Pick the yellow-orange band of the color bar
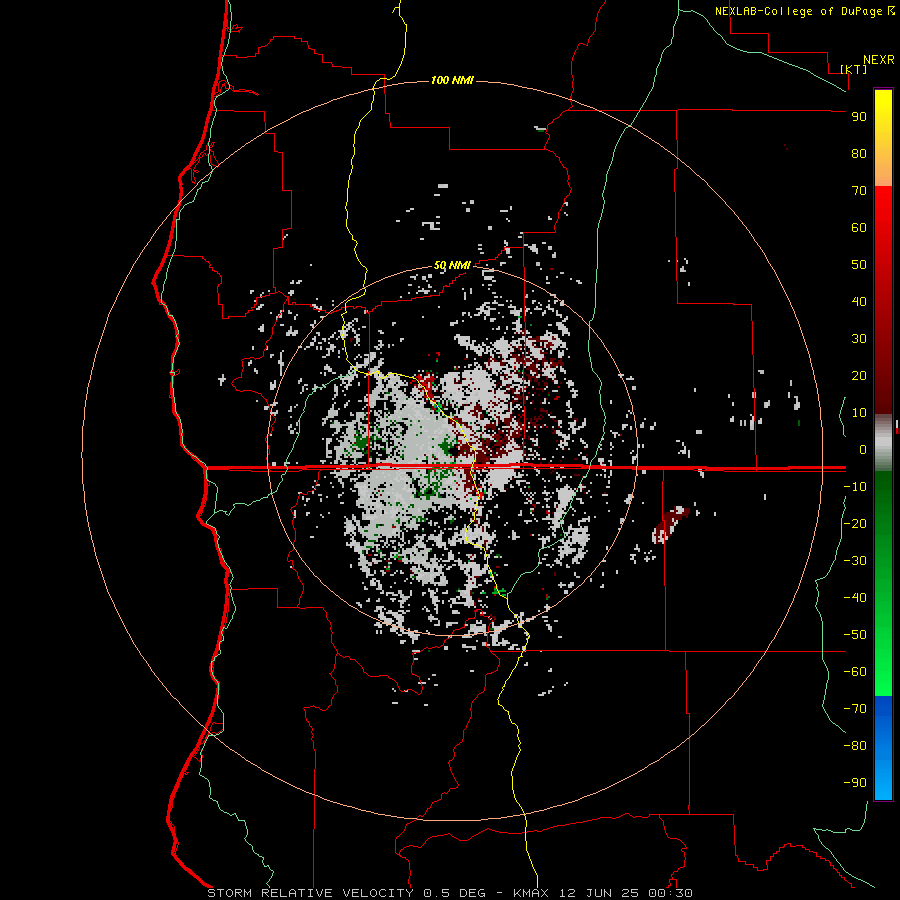The width and height of the screenshot is (900, 900). click(x=883, y=138)
